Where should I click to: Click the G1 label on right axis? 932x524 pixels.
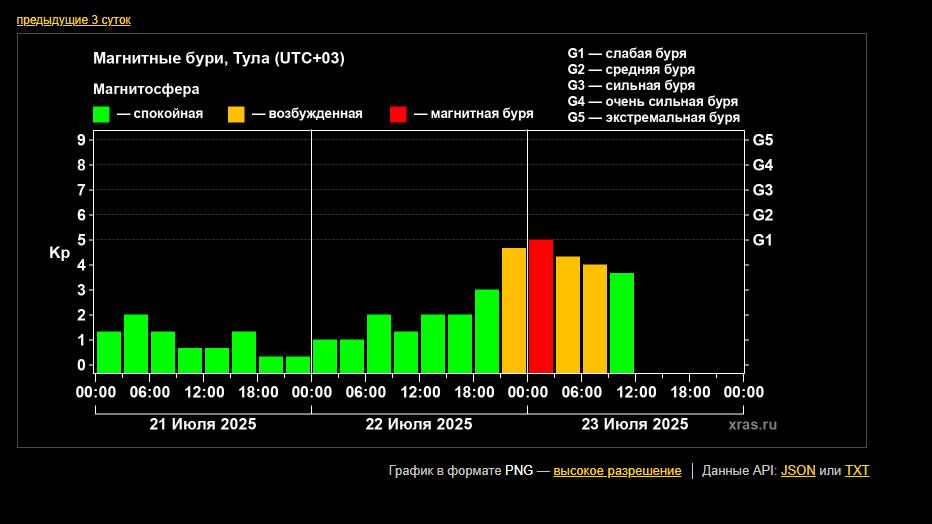763,240
